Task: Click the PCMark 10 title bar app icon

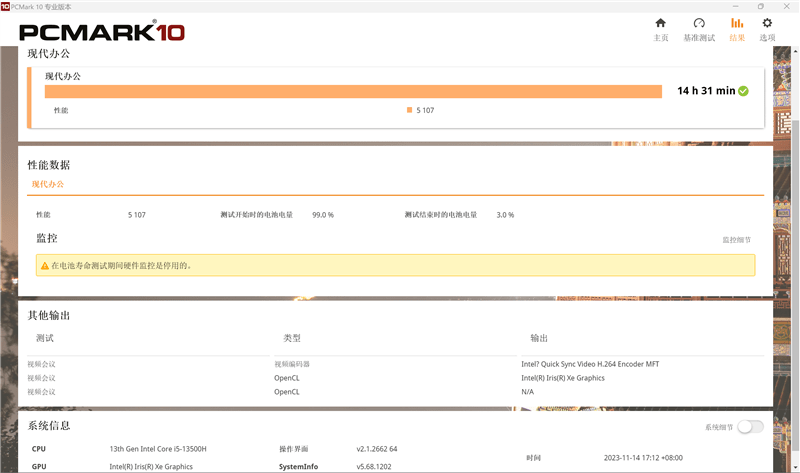Action: coord(6,6)
